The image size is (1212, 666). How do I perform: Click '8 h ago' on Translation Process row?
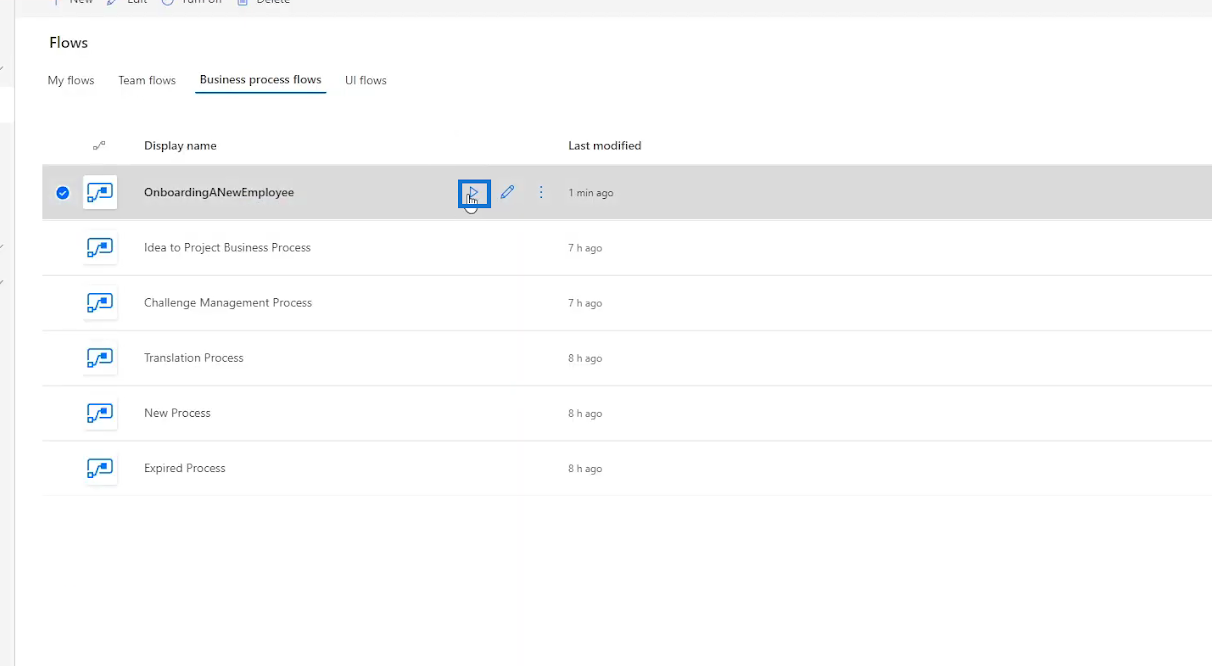point(585,358)
